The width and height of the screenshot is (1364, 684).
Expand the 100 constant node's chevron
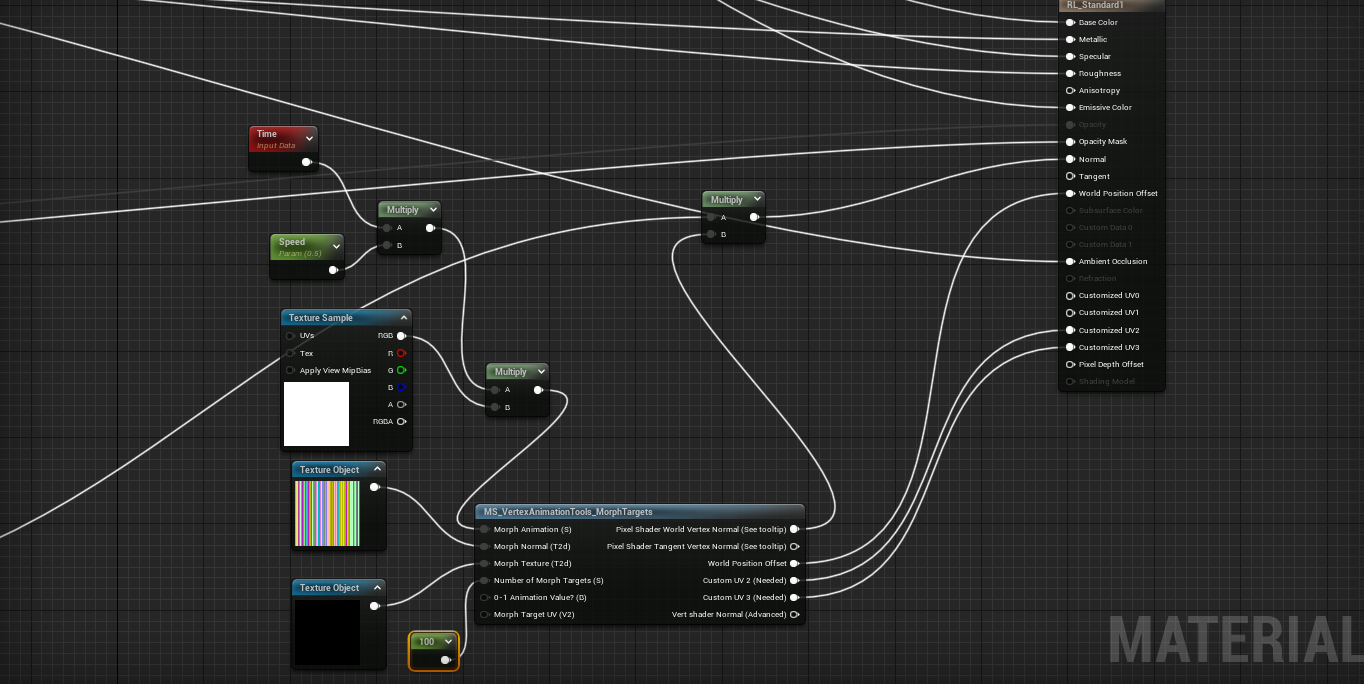point(449,642)
